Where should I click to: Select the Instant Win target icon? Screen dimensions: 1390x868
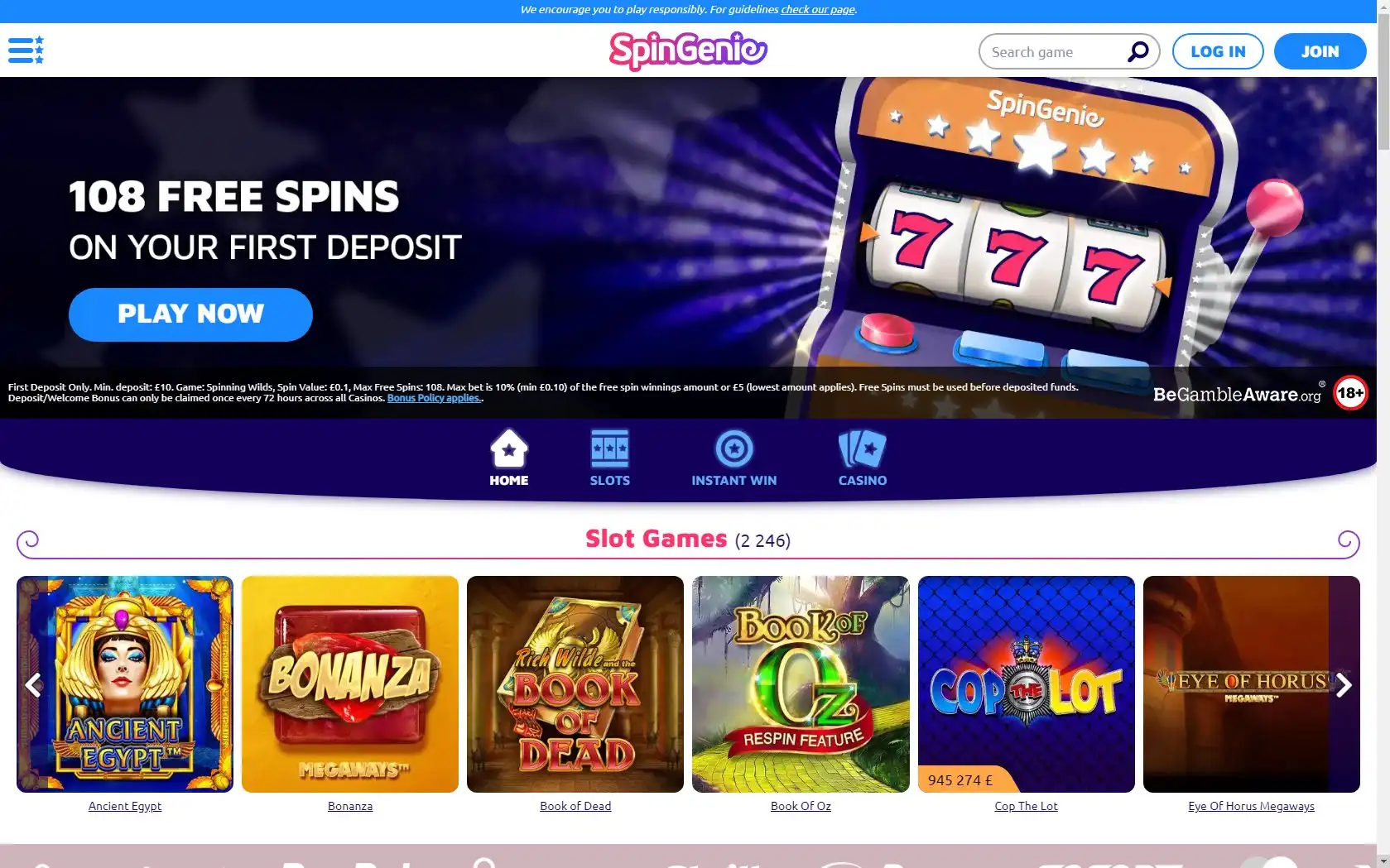click(x=733, y=449)
